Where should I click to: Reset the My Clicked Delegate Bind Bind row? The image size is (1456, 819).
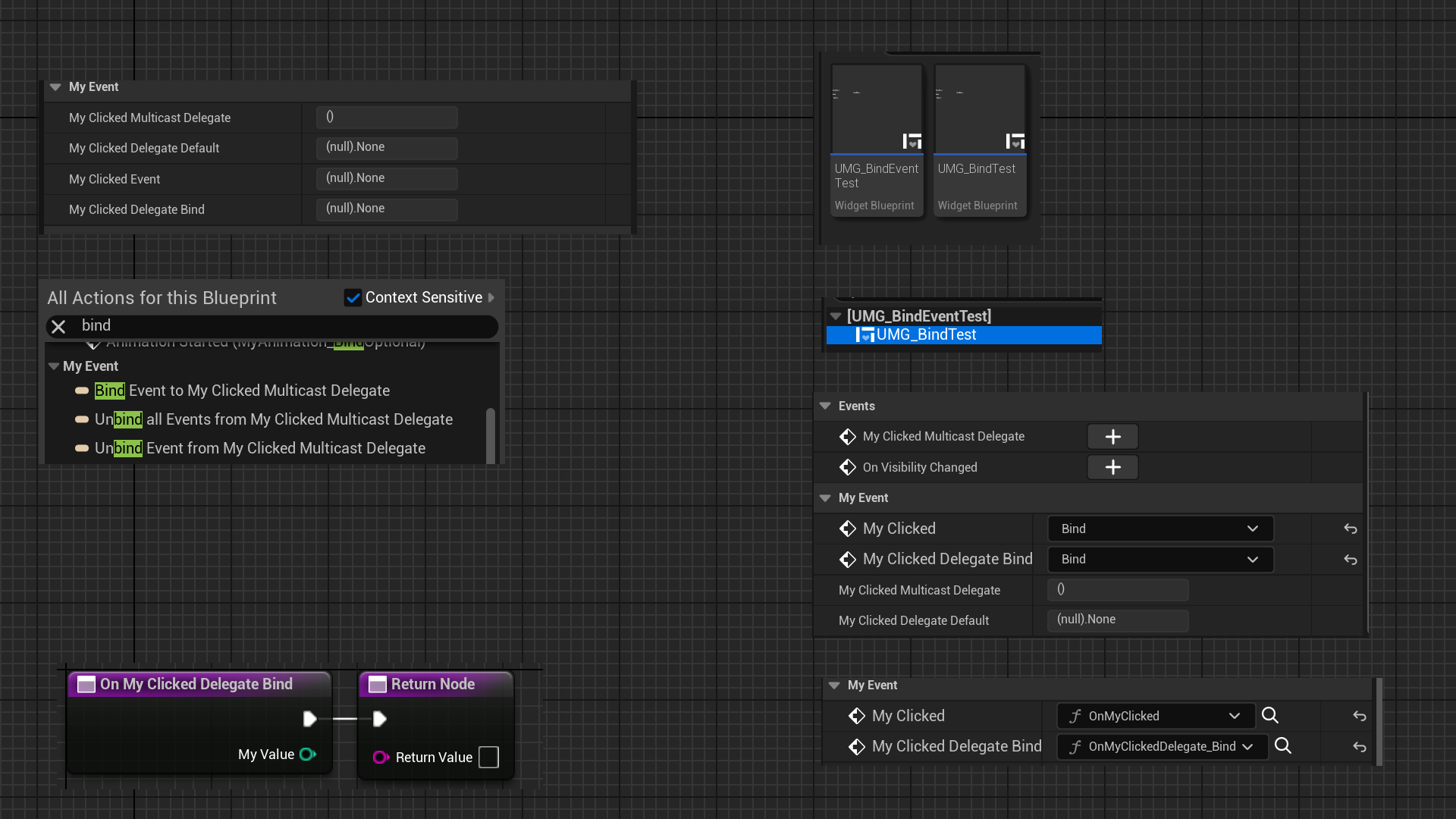tap(1351, 560)
